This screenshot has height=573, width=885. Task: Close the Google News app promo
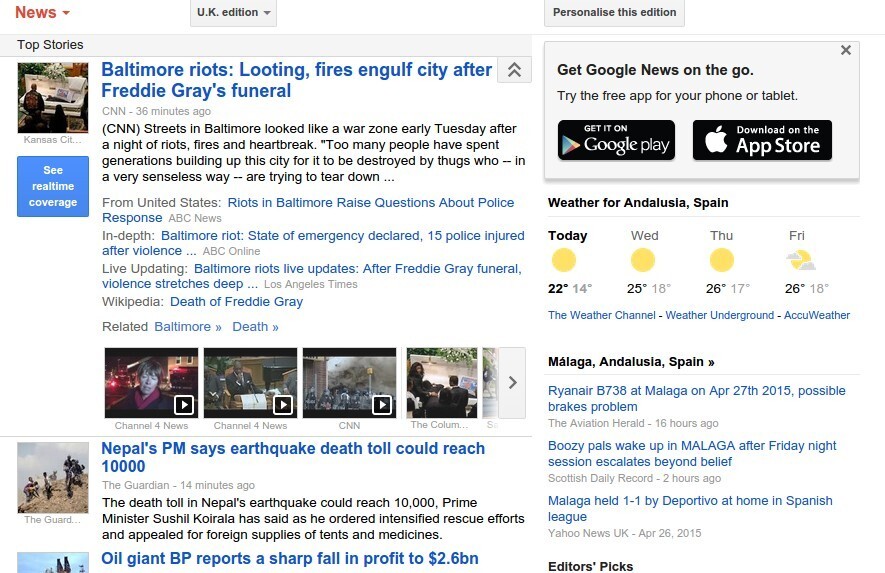click(845, 50)
